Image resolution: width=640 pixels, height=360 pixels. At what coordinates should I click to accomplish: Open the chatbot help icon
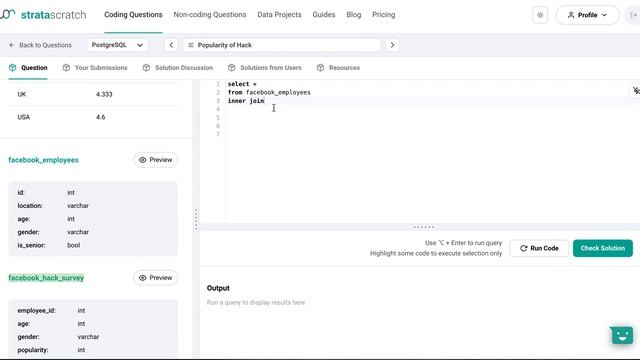tap(622, 336)
